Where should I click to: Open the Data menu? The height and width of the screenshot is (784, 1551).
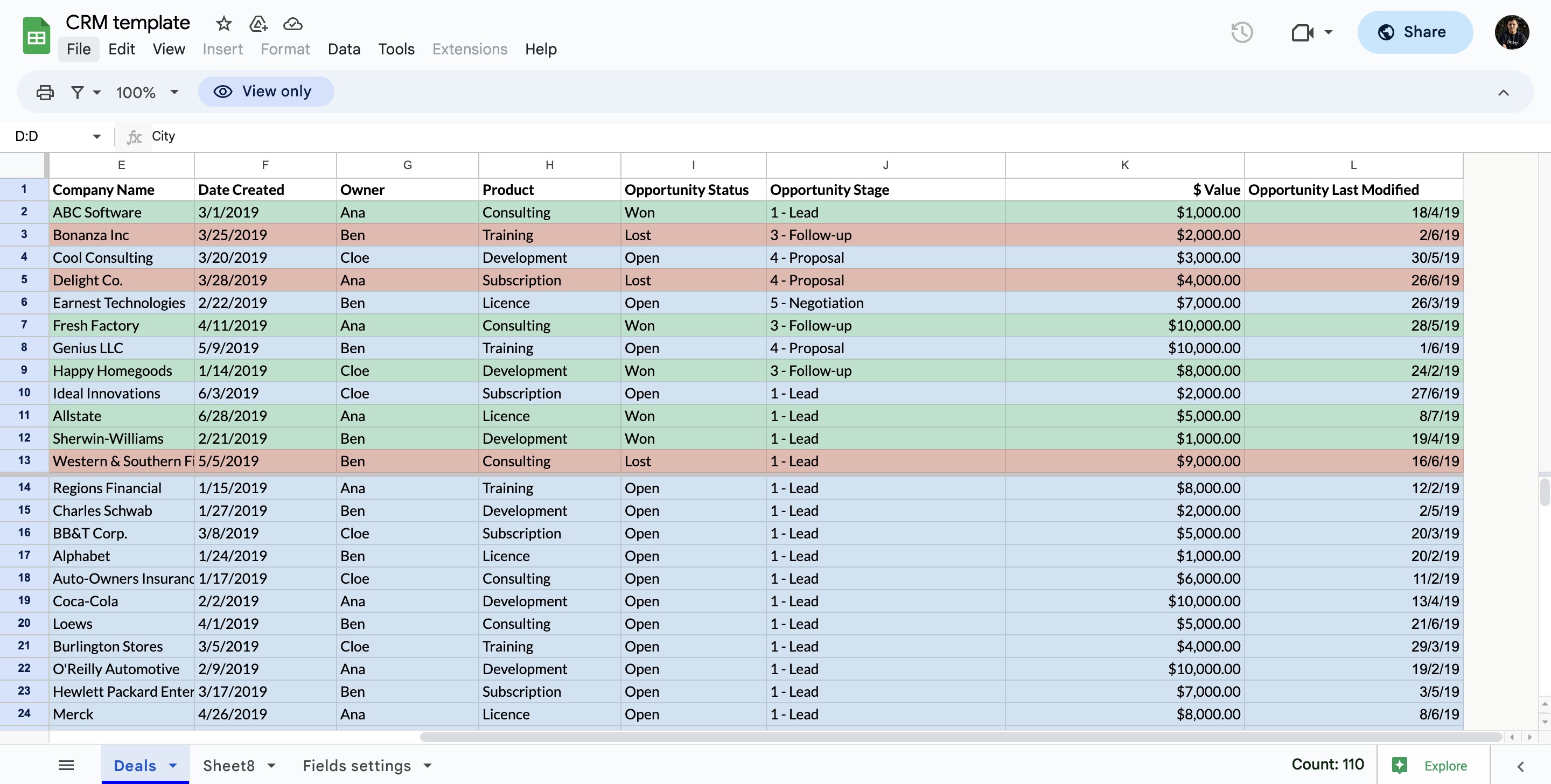pos(344,49)
